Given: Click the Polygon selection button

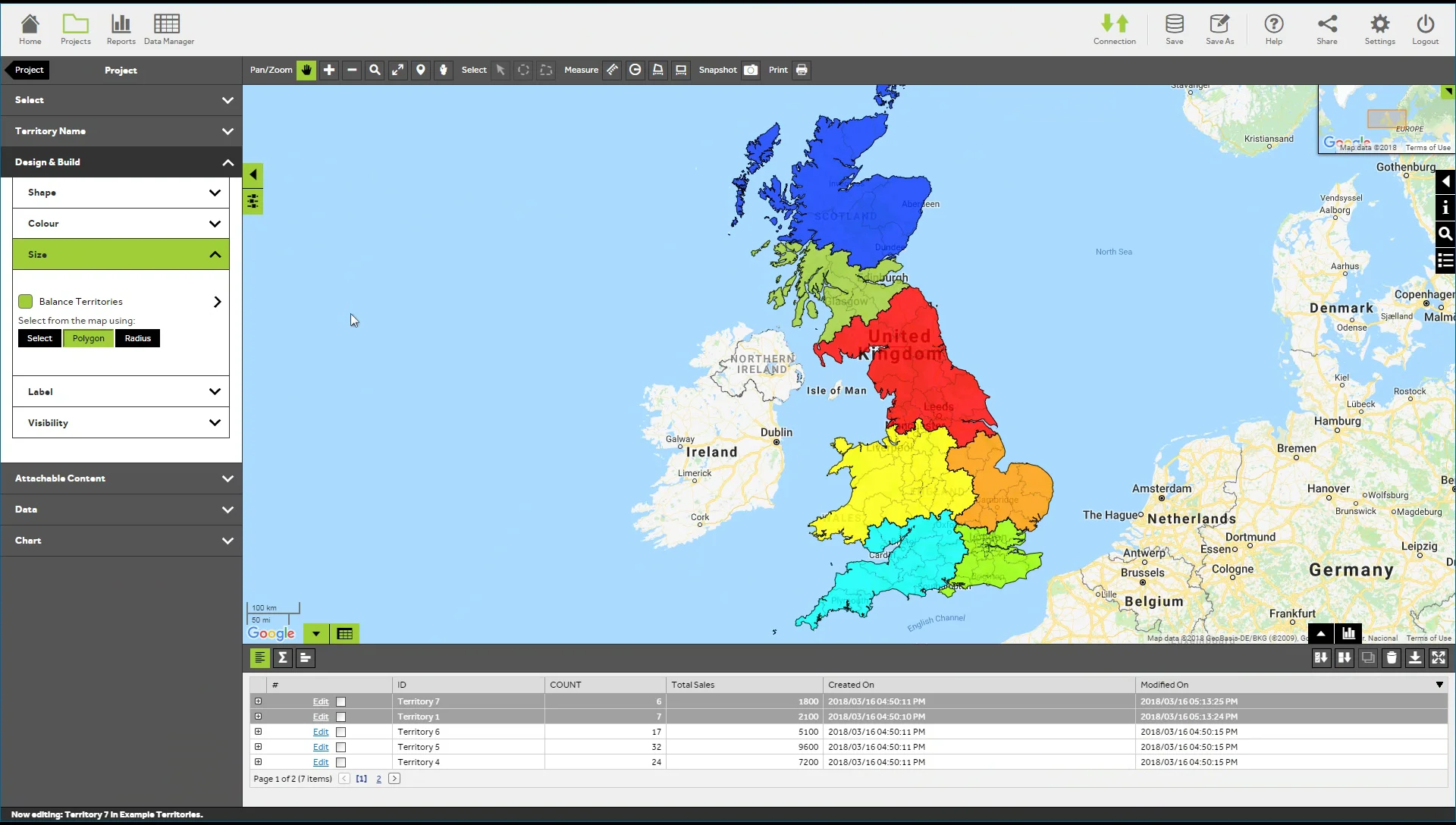Looking at the screenshot, I should 89,338.
